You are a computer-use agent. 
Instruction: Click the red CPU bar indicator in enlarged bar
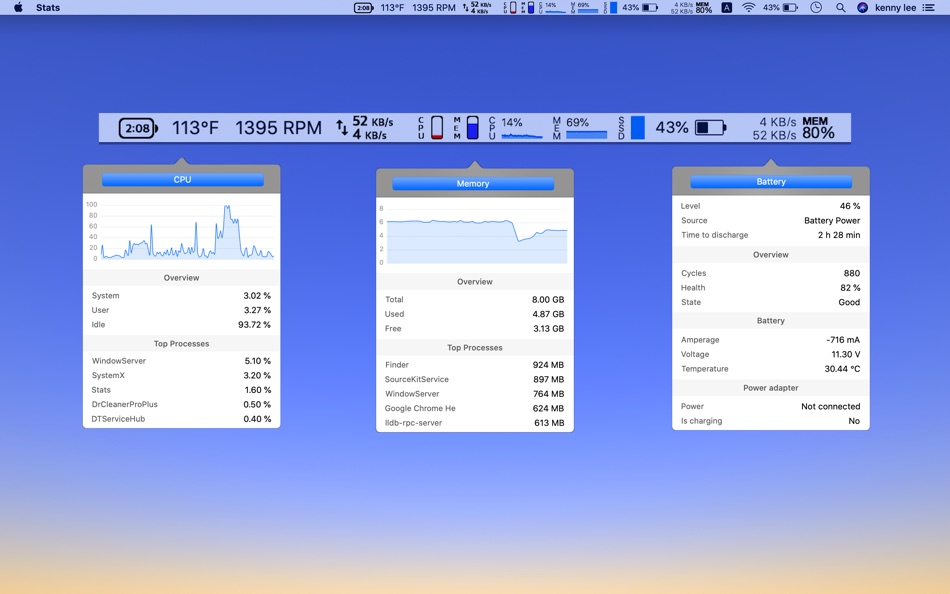437,128
